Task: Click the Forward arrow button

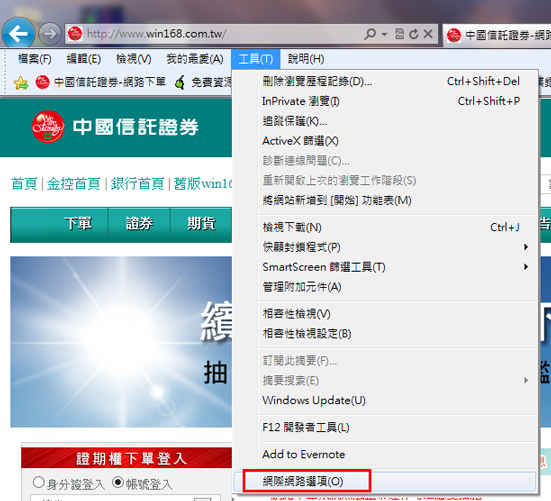Action: coord(50,34)
